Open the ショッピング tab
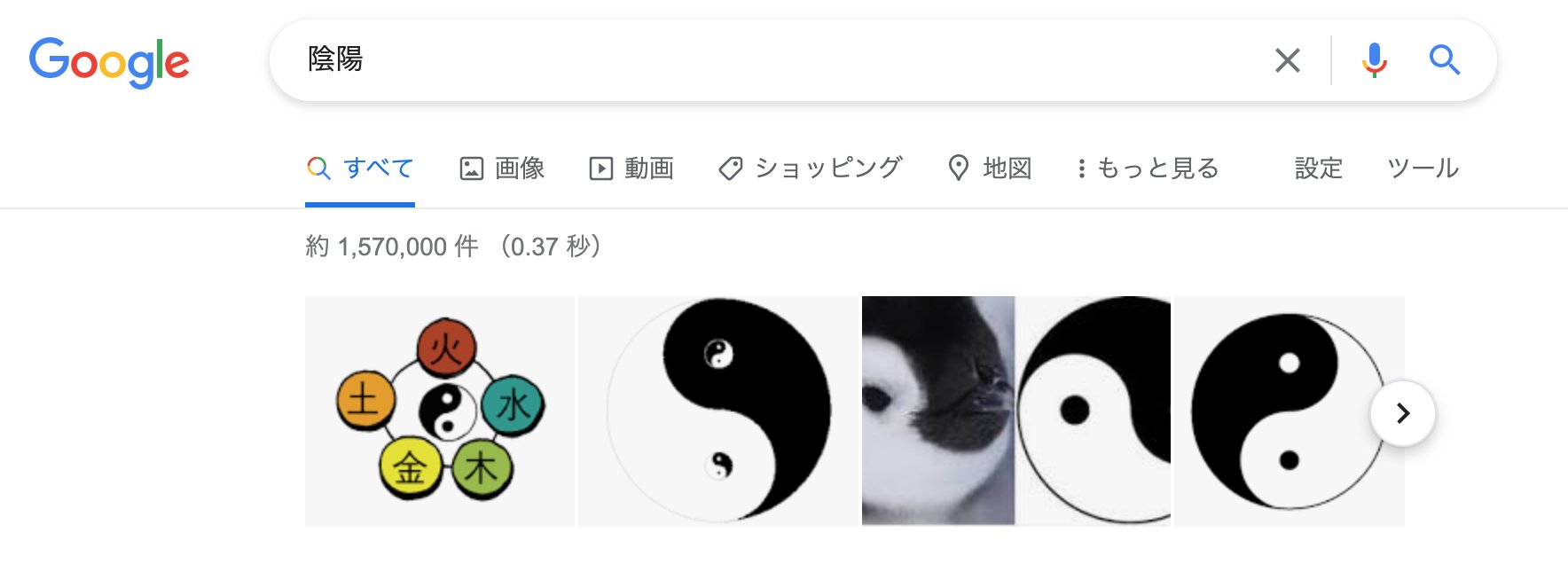The width and height of the screenshot is (1568, 564). pos(810,168)
